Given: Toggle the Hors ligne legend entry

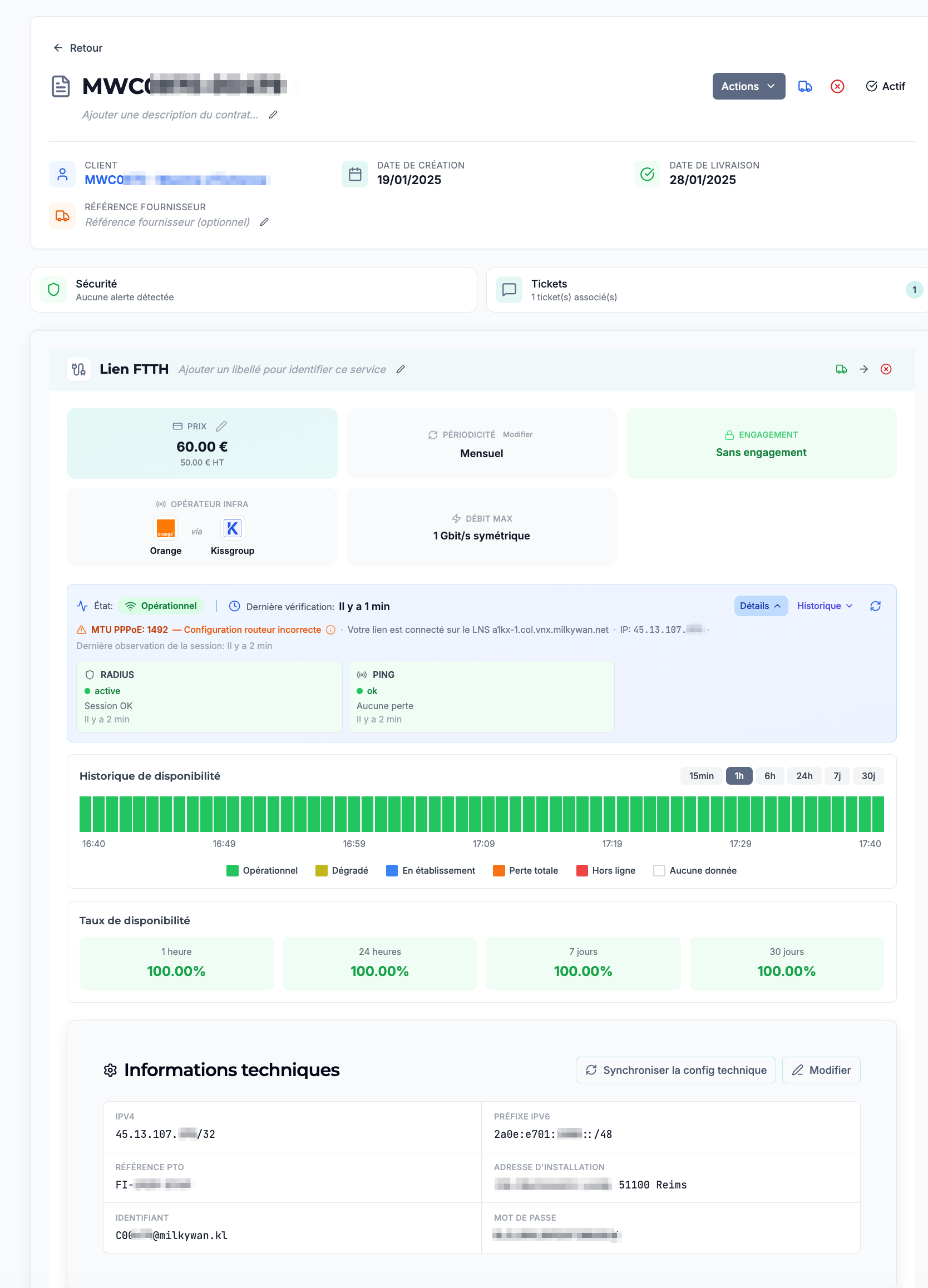Looking at the screenshot, I should click(x=606, y=870).
